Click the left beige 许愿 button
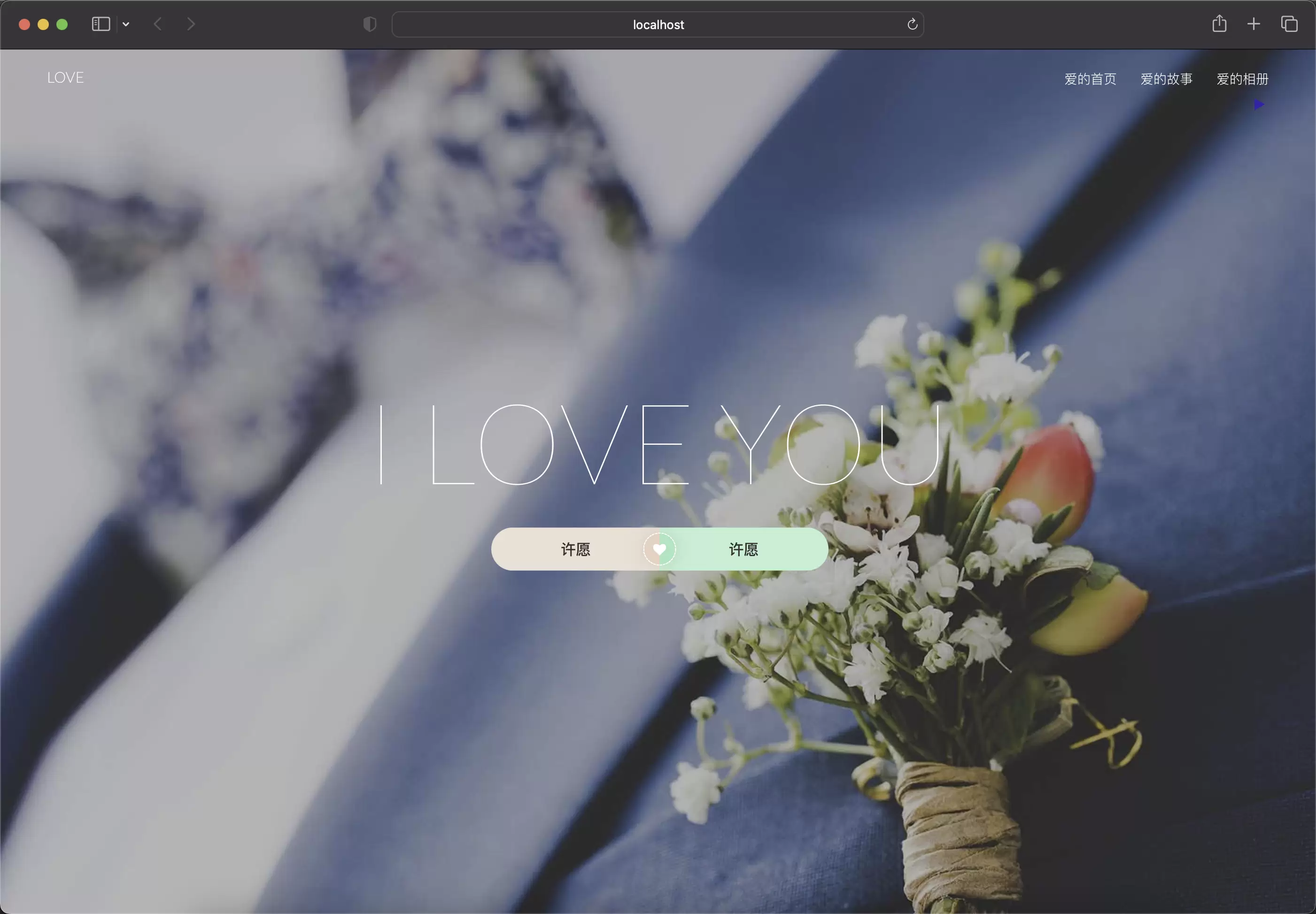1316x914 pixels. coord(575,549)
